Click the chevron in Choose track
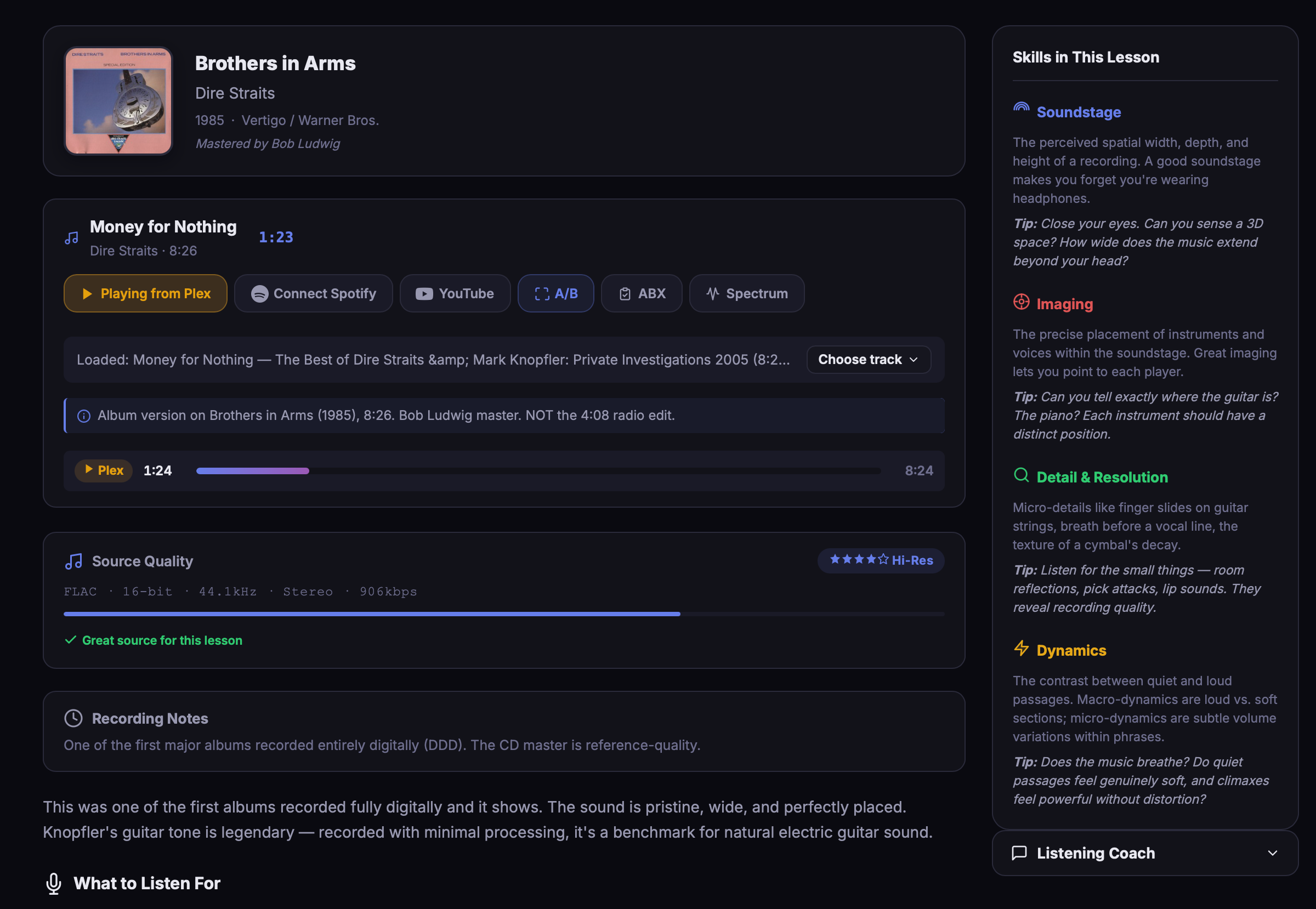1316x909 pixels. click(x=914, y=360)
